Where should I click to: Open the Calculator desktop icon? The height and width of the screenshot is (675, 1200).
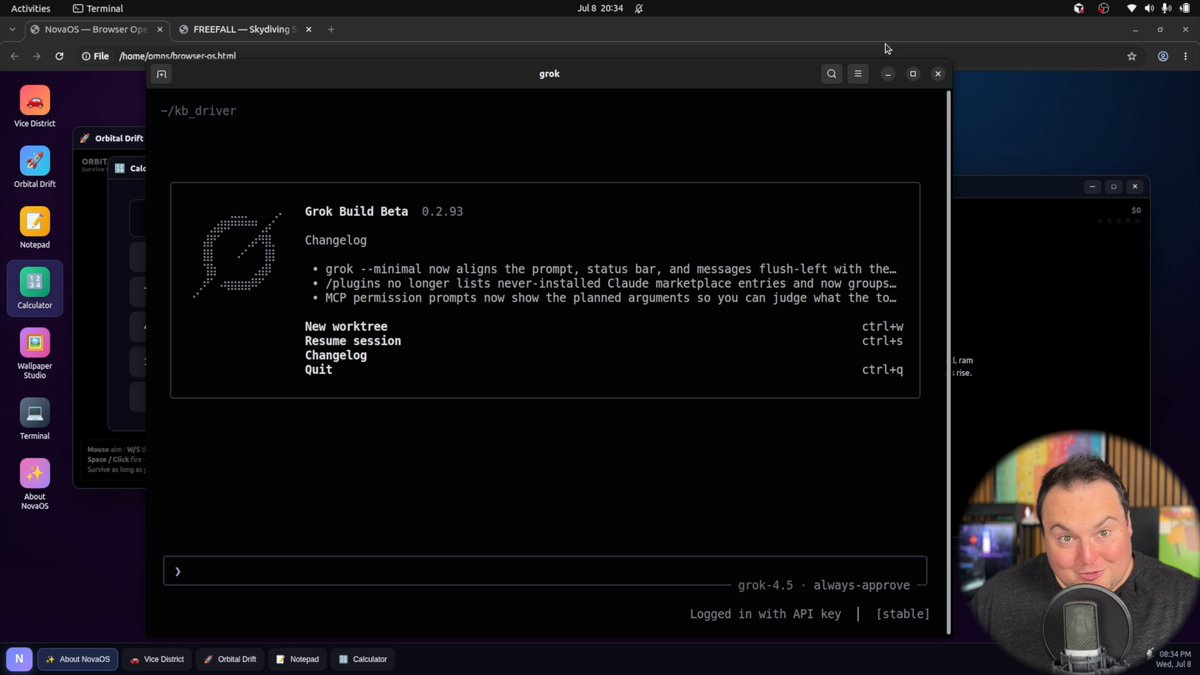coord(34,288)
